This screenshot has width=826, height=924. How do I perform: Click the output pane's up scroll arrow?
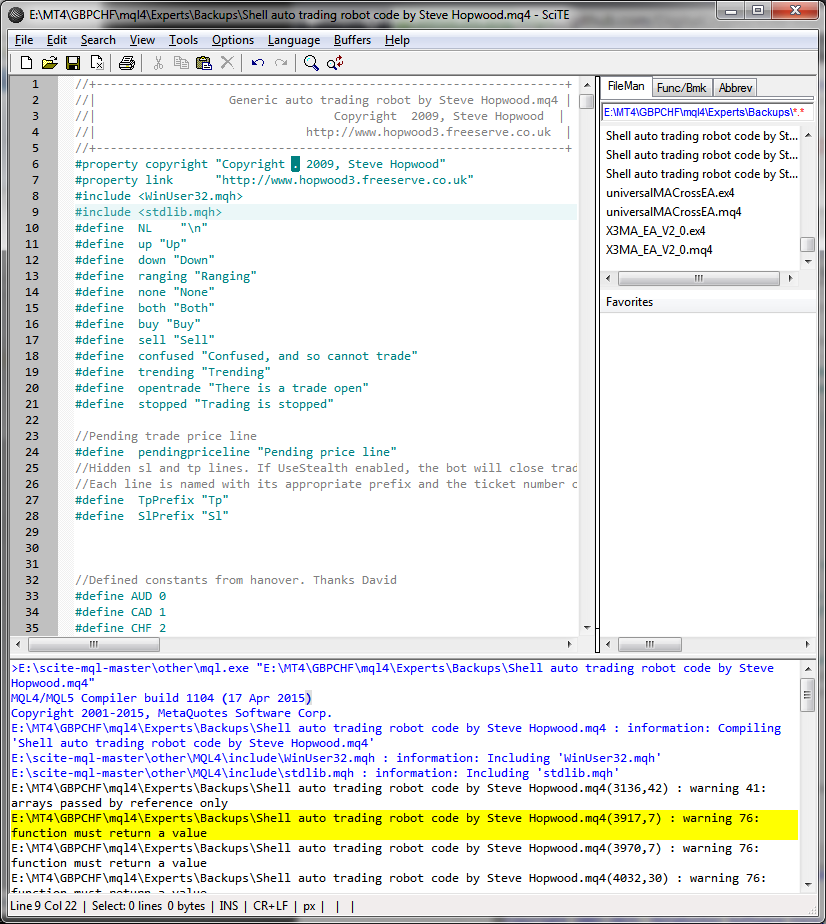coord(808,669)
